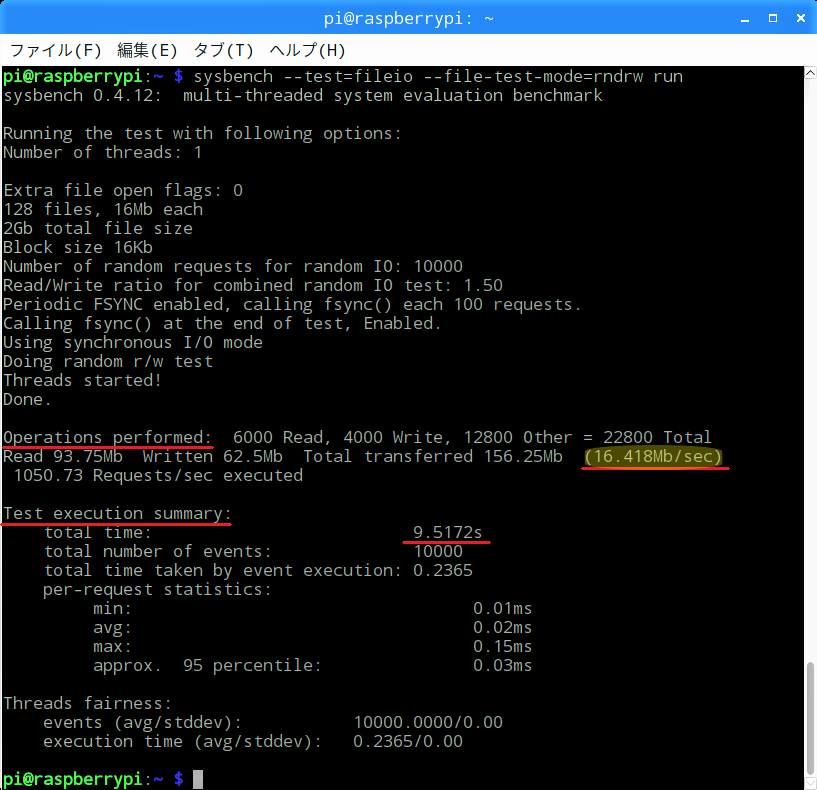Open the ファイル(F) menu
Image resolution: width=817 pixels, height=790 pixels.
pyautogui.click(x=56, y=51)
